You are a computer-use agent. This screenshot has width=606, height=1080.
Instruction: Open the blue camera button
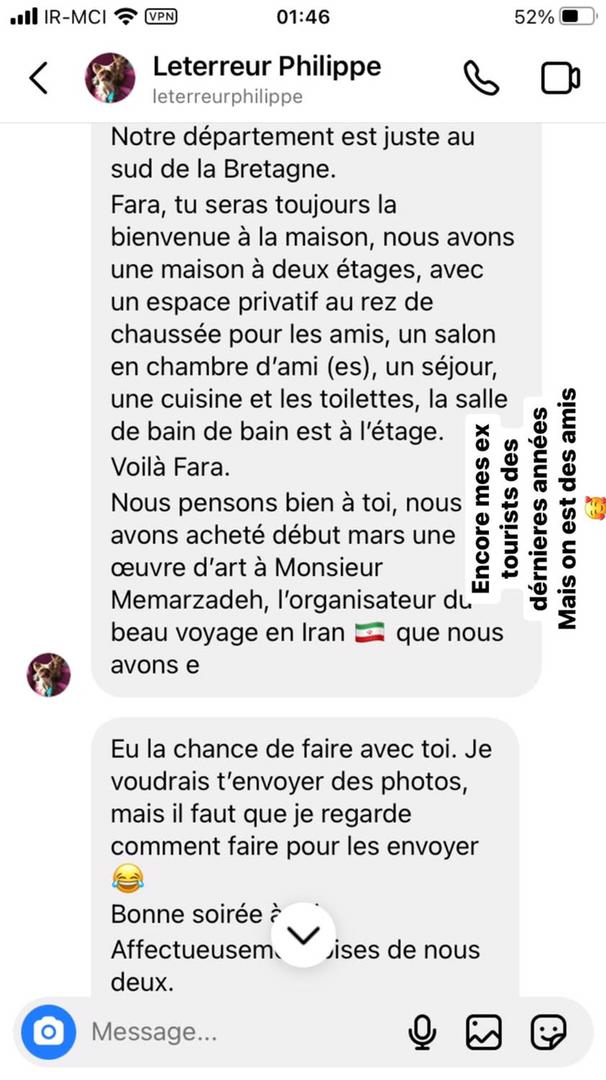(48, 1032)
